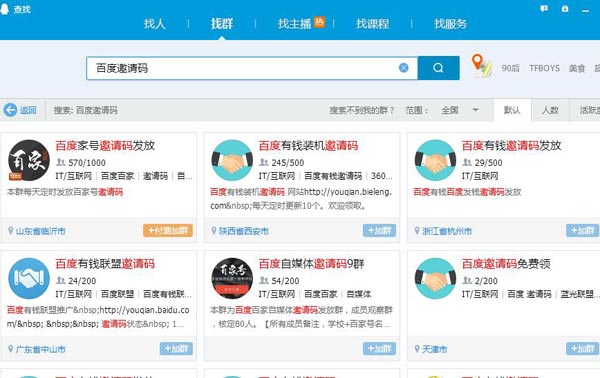The width and height of the screenshot is (600, 378).
Task: Click 山东省临沂市 location text
Action: 41,231
